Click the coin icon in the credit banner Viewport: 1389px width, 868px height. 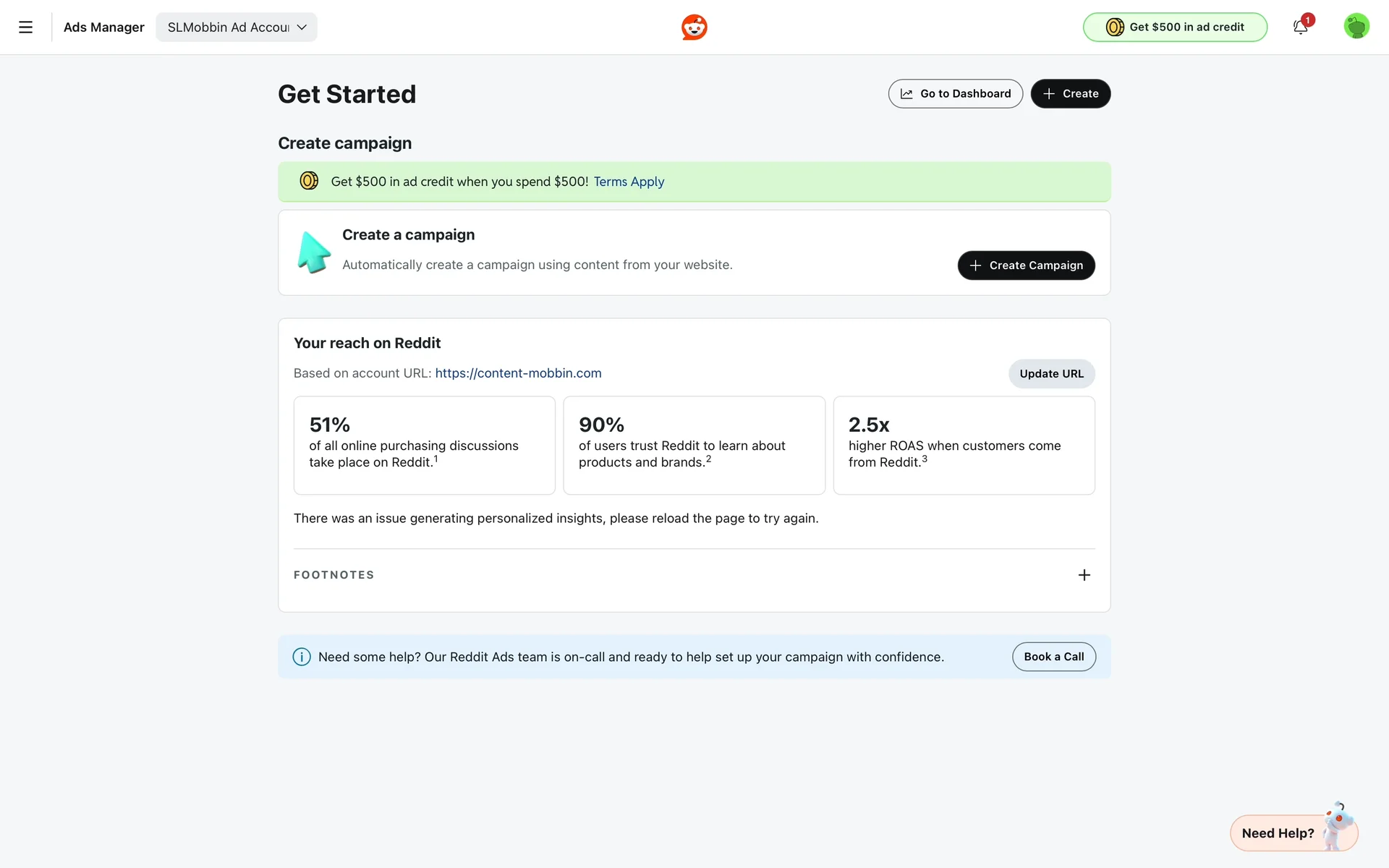[x=309, y=181]
